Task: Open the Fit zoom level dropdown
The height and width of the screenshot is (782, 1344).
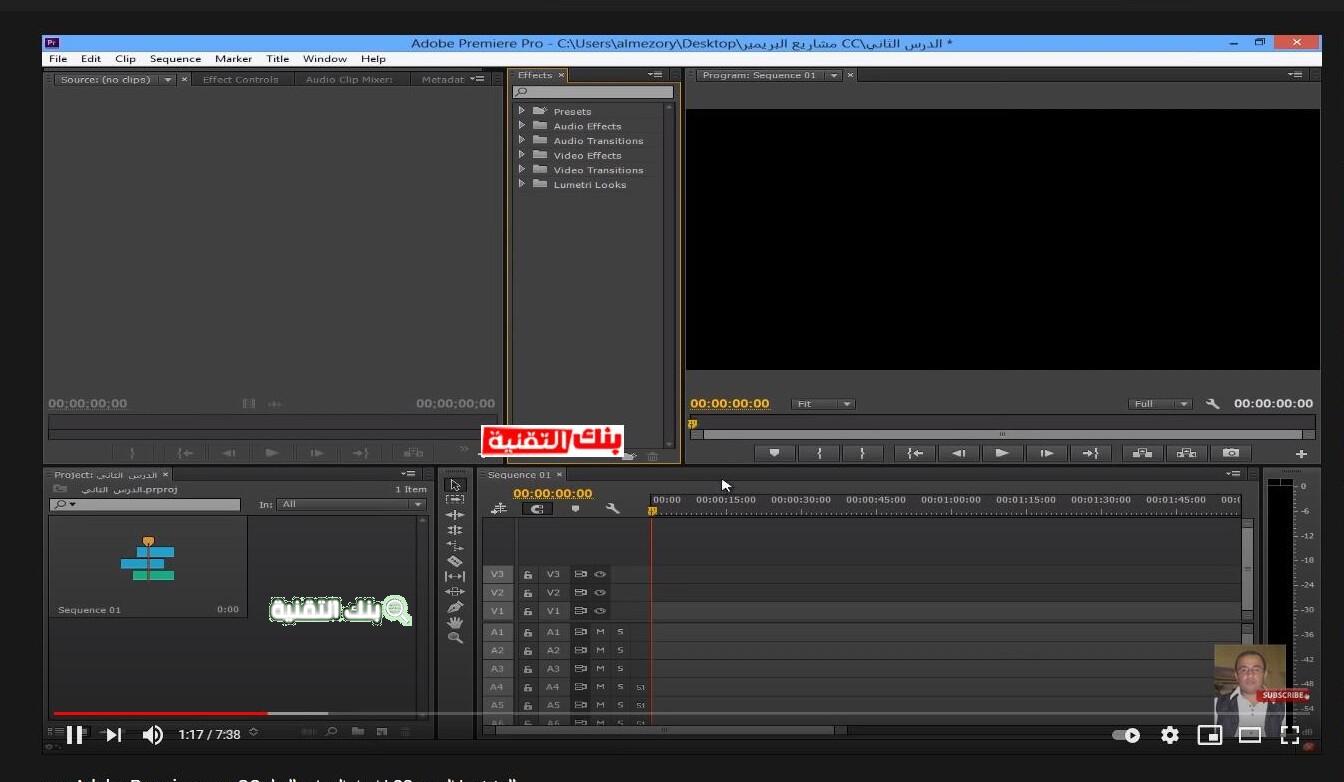Action: tap(823, 404)
